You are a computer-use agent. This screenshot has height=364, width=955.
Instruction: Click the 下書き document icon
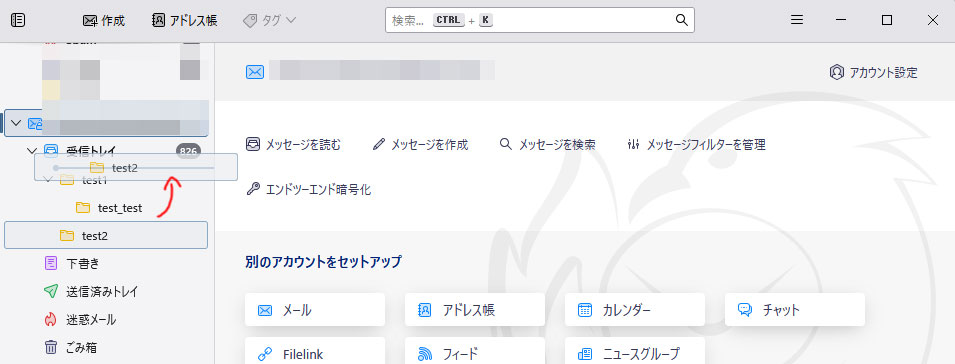[51, 264]
